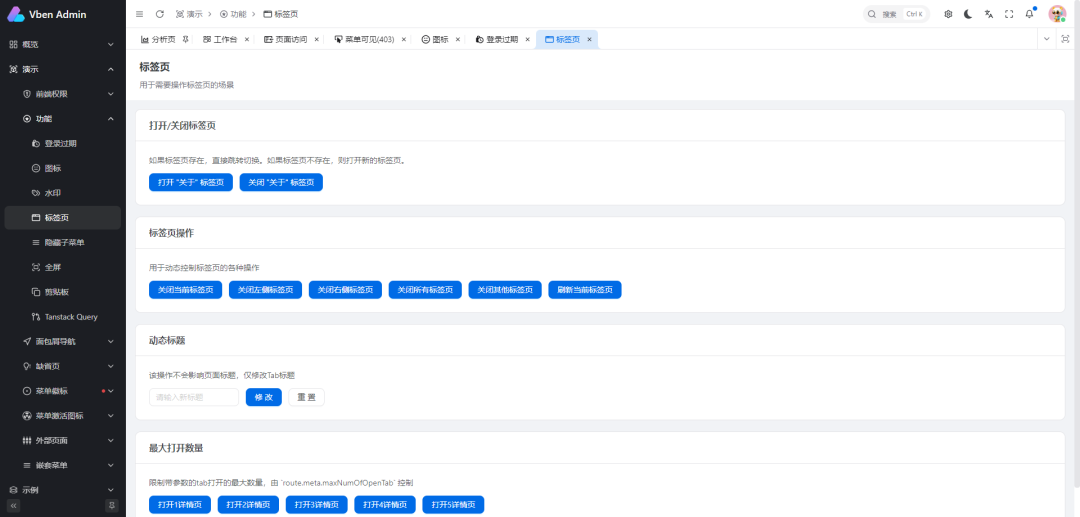
Task: Click the Vben Admin logo
Action: click(x=47, y=14)
